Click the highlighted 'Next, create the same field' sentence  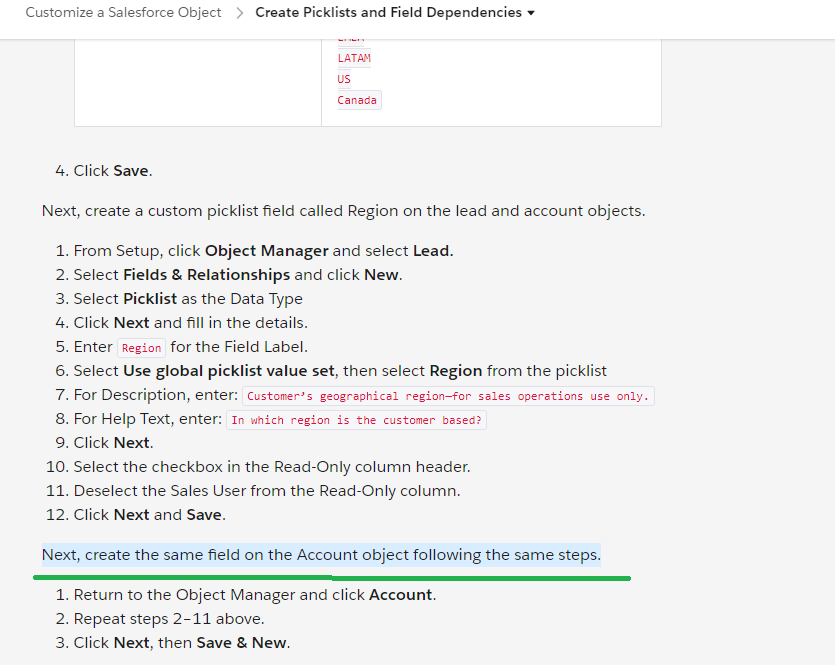pos(321,555)
